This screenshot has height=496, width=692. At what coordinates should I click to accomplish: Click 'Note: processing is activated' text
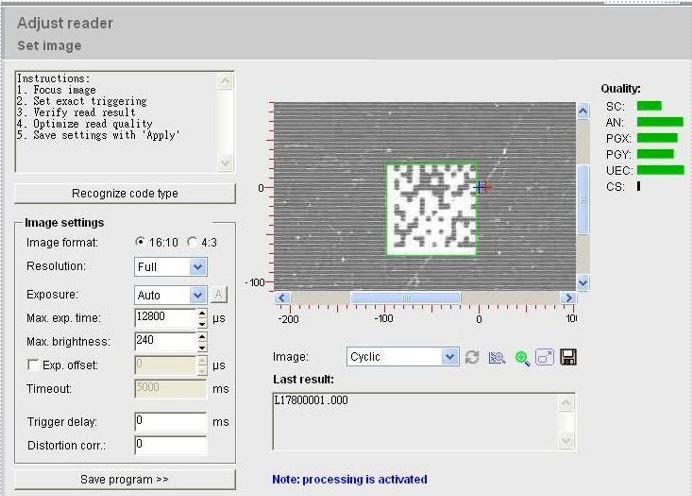coord(350,479)
